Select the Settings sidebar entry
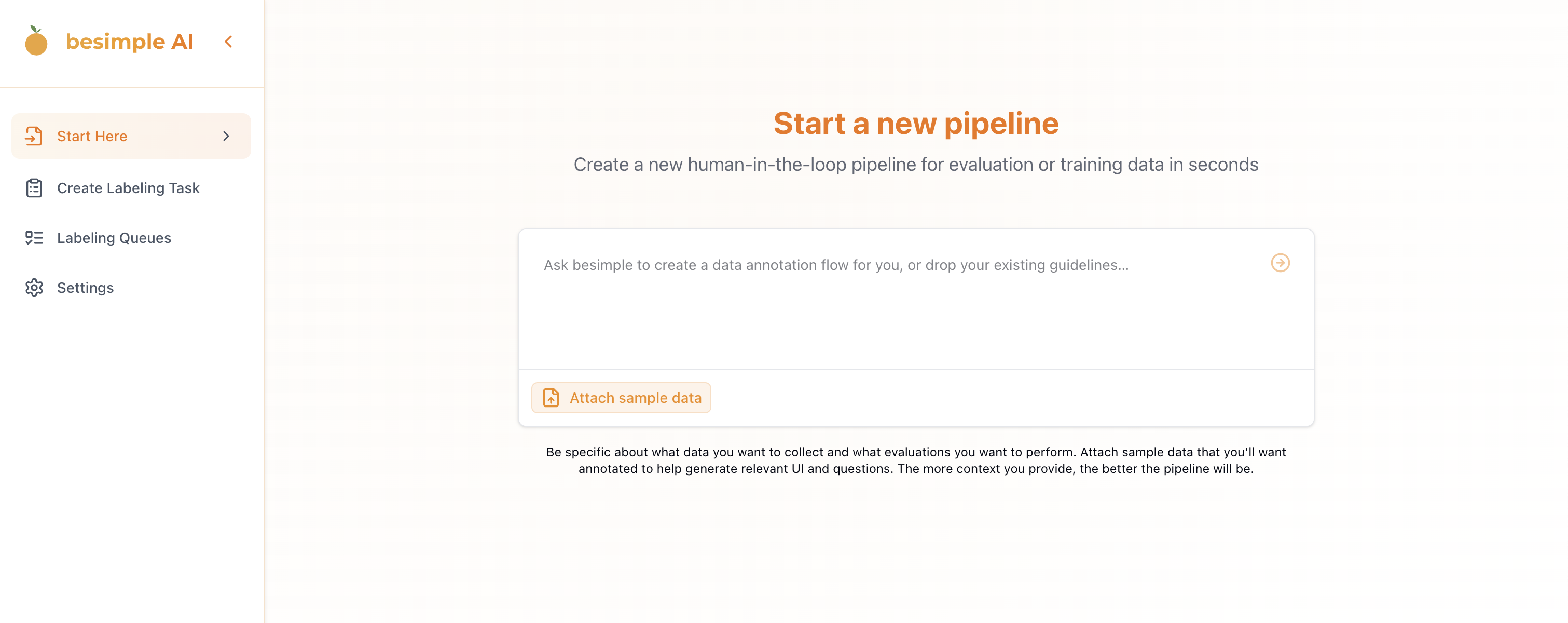The width and height of the screenshot is (1568, 623). click(x=85, y=288)
